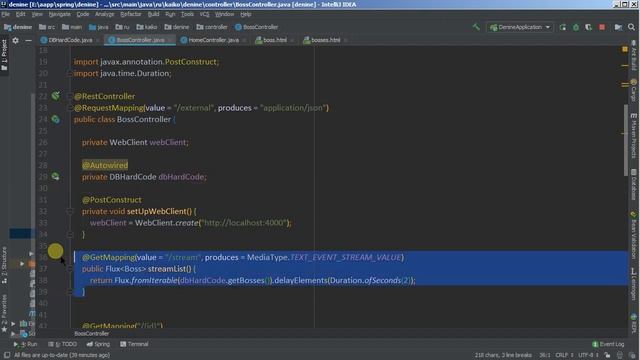Open the VCS menu
The width and height of the screenshot is (640, 360).
pos(204,14)
